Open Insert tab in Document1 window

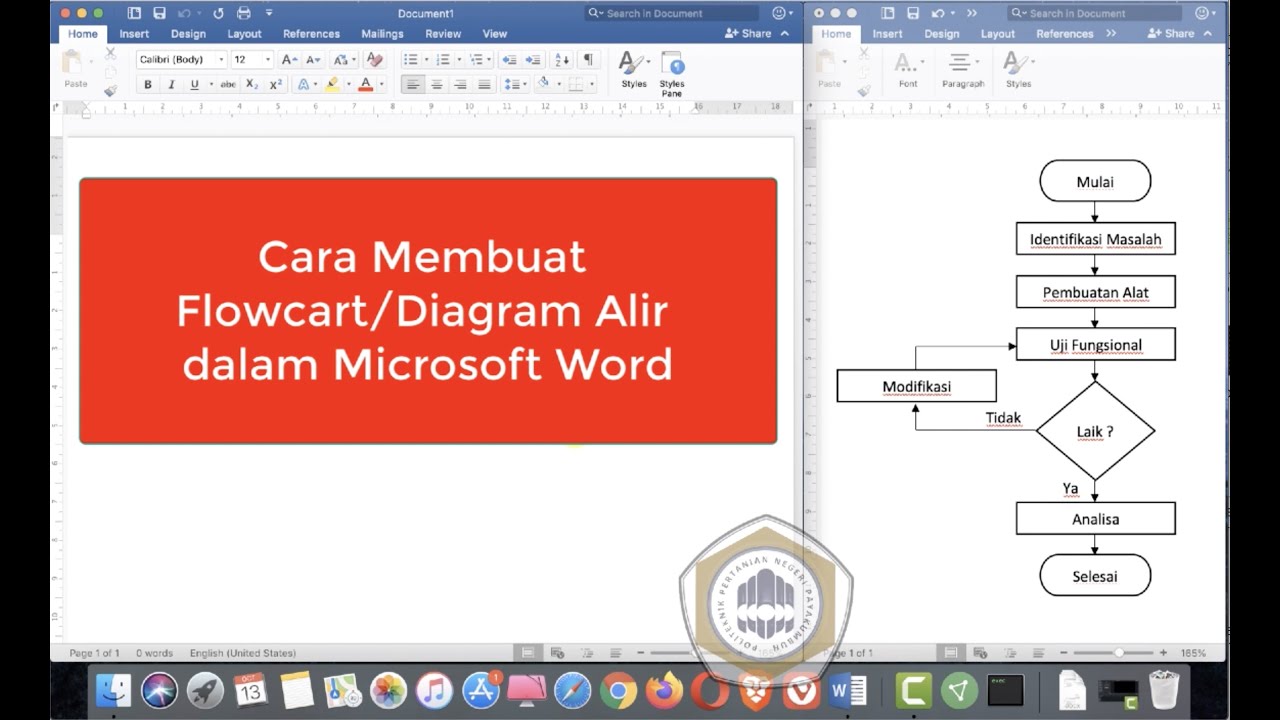134,33
